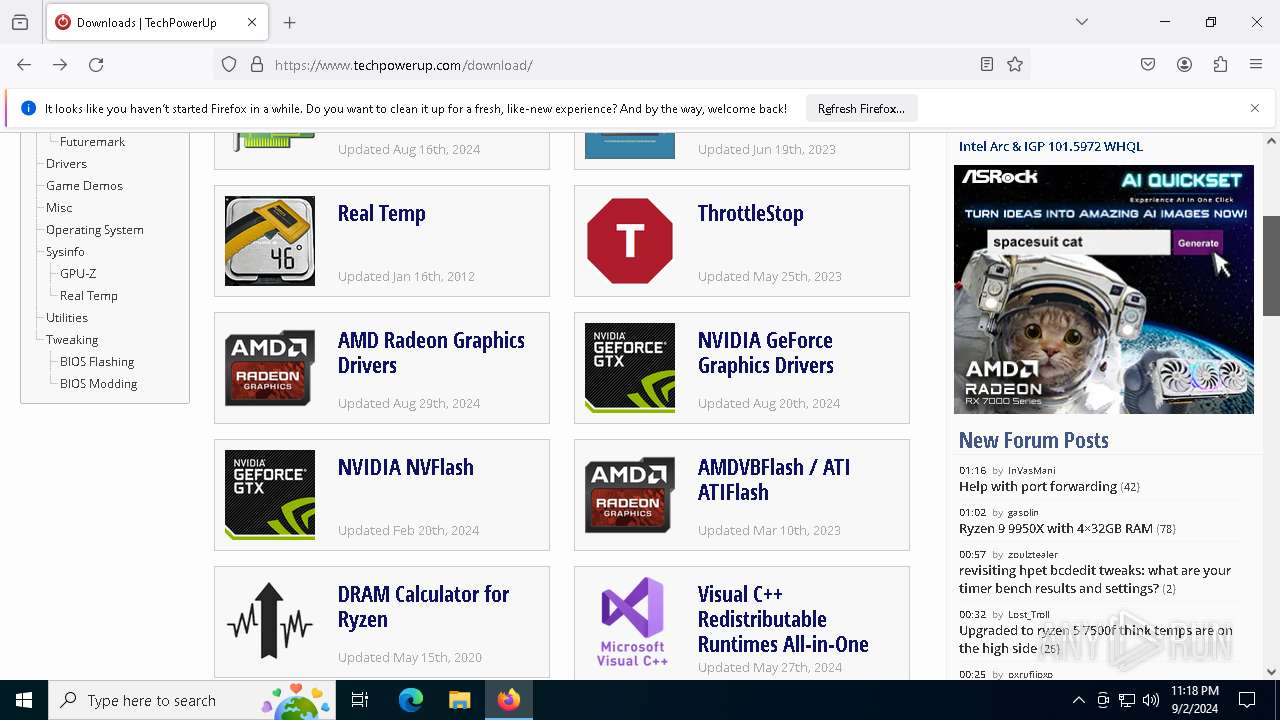Click the Firefox taskbar icon
1280x720 pixels.
pos(509,700)
